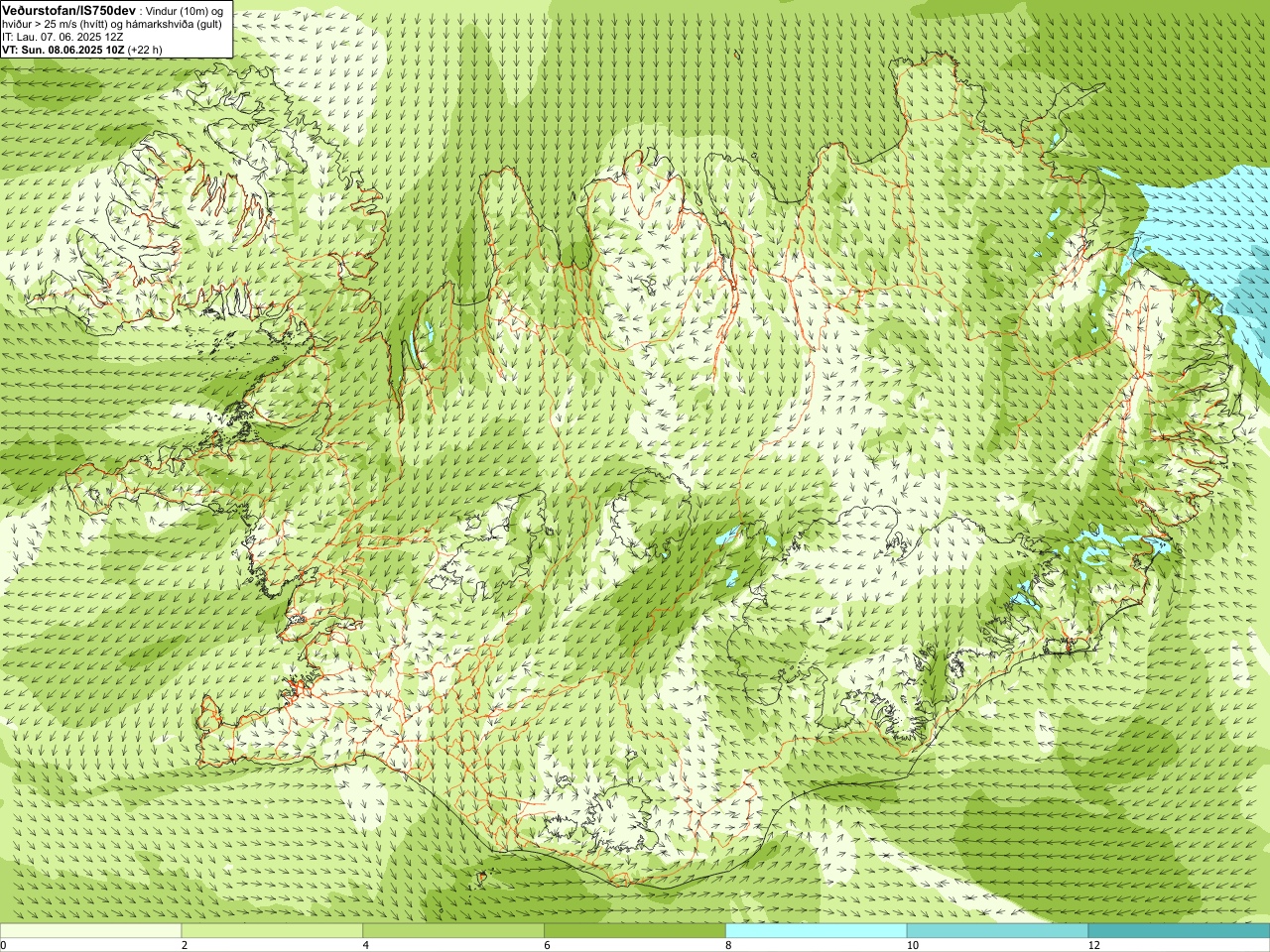Click the color scale label '2'
The height and width of the screenshot is (952, 1270).
point(185,945)
